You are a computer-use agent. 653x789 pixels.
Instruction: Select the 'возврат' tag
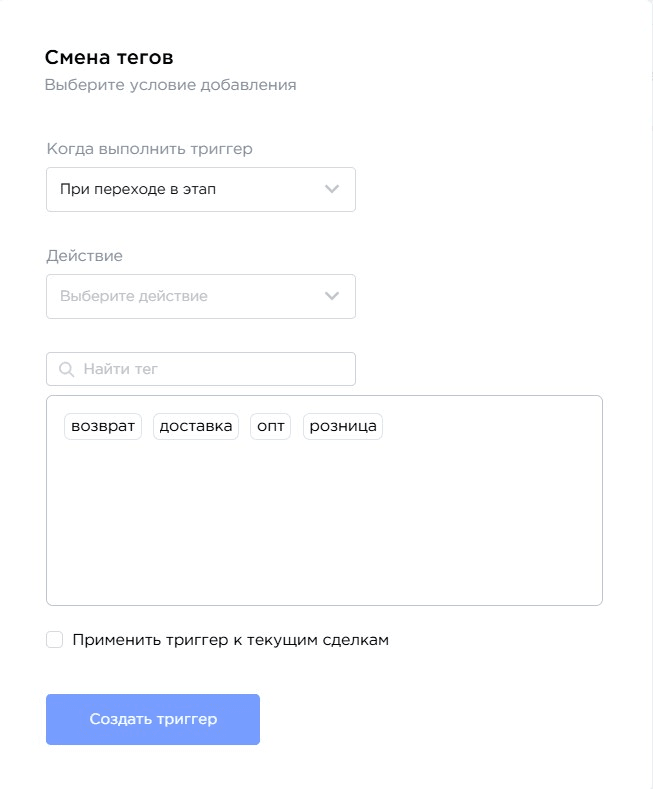103,426
